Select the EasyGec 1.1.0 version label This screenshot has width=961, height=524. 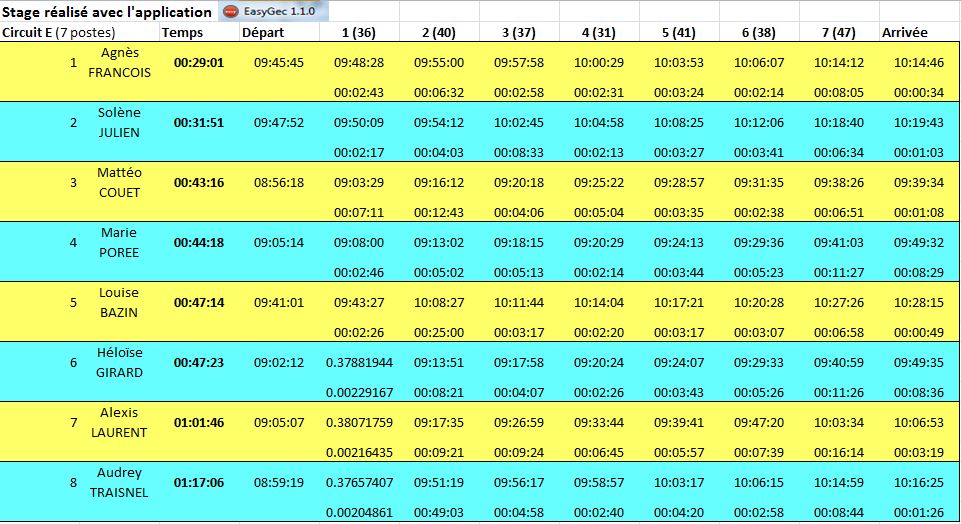pos(279,12)
